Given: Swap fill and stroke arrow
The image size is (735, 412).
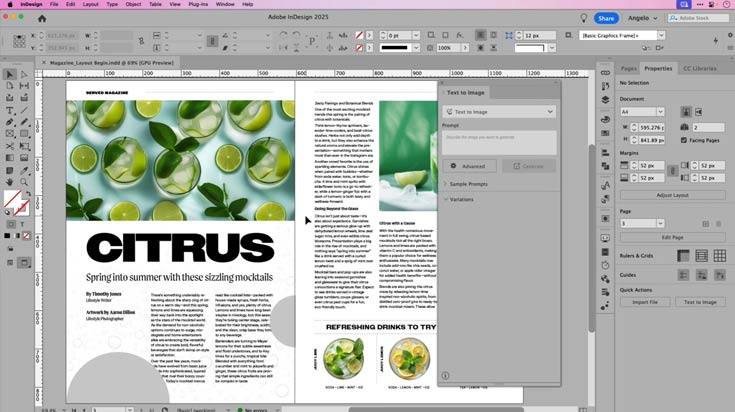Looking at the screenshot, I should [28, 193].
